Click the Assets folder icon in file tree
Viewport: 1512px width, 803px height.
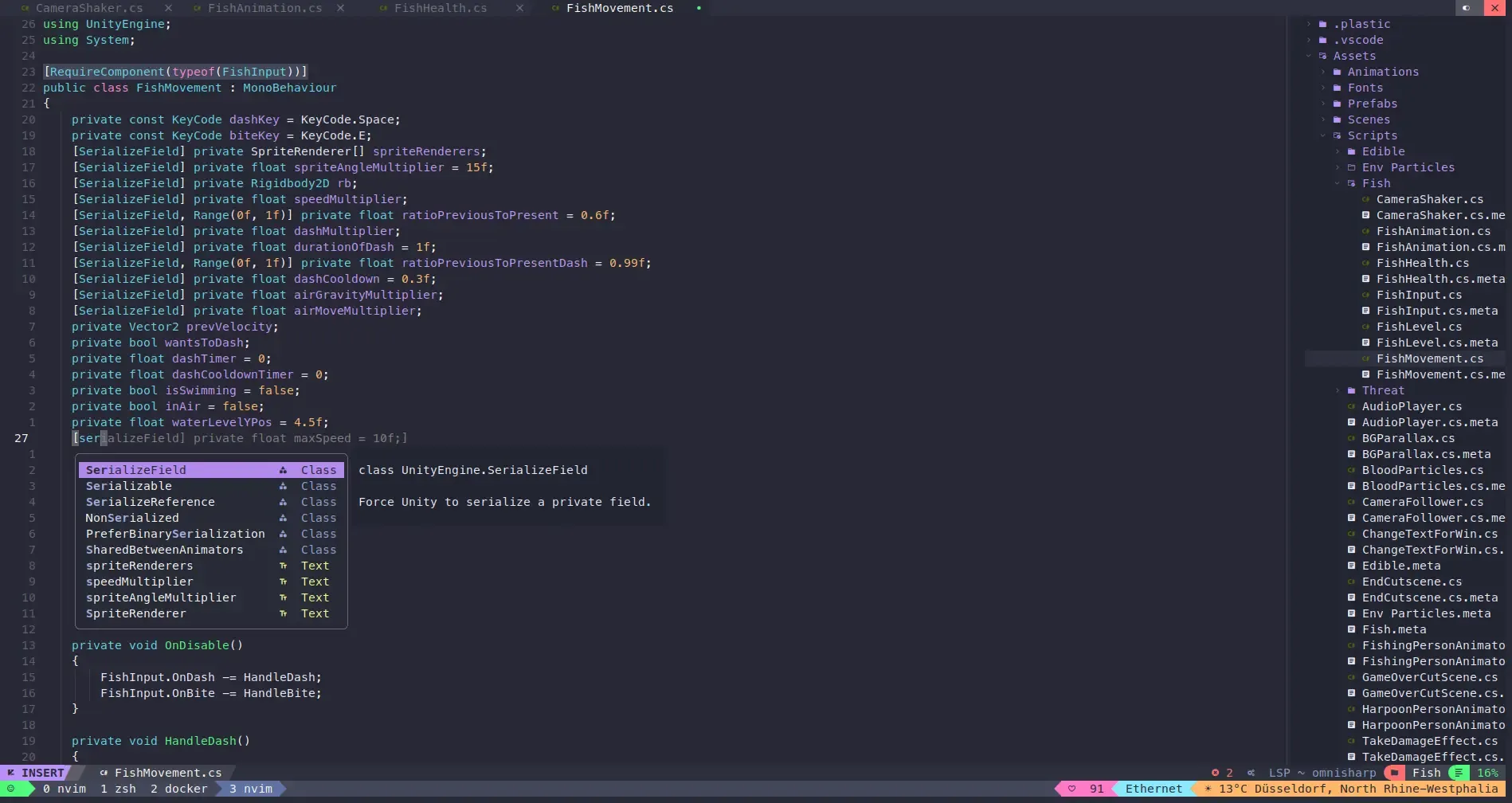pyautogui.click(x=1323, y=56)
